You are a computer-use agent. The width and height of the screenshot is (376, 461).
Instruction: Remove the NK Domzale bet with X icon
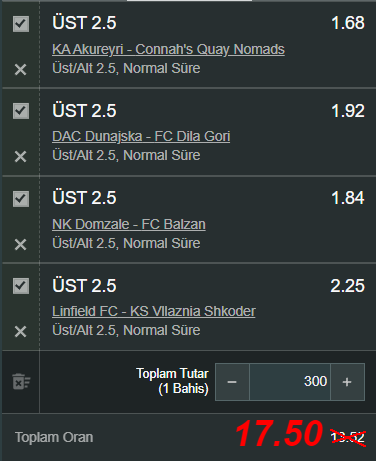click(21, 244)
